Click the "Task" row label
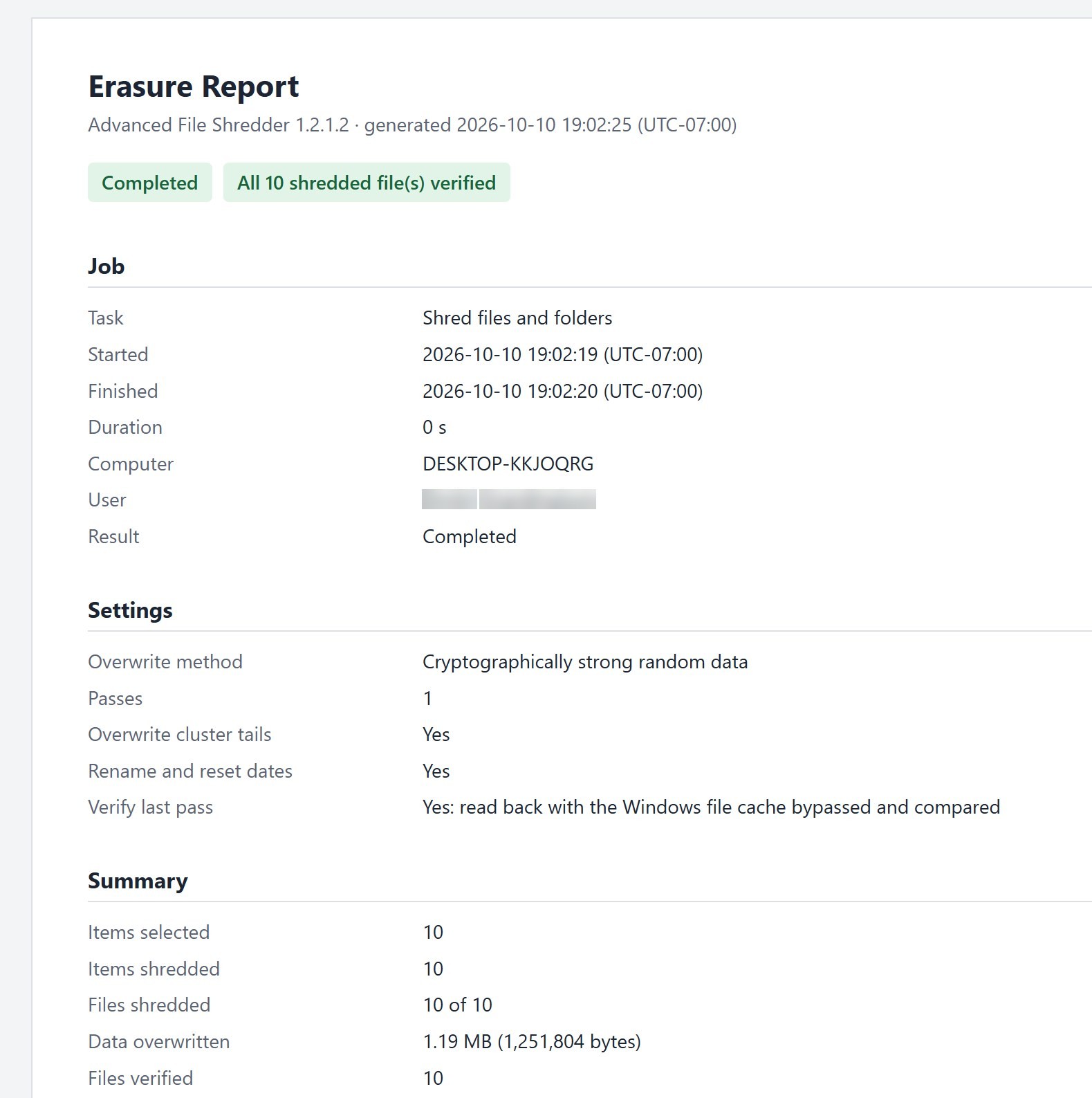The image size is (1092, 1098). 106,318
